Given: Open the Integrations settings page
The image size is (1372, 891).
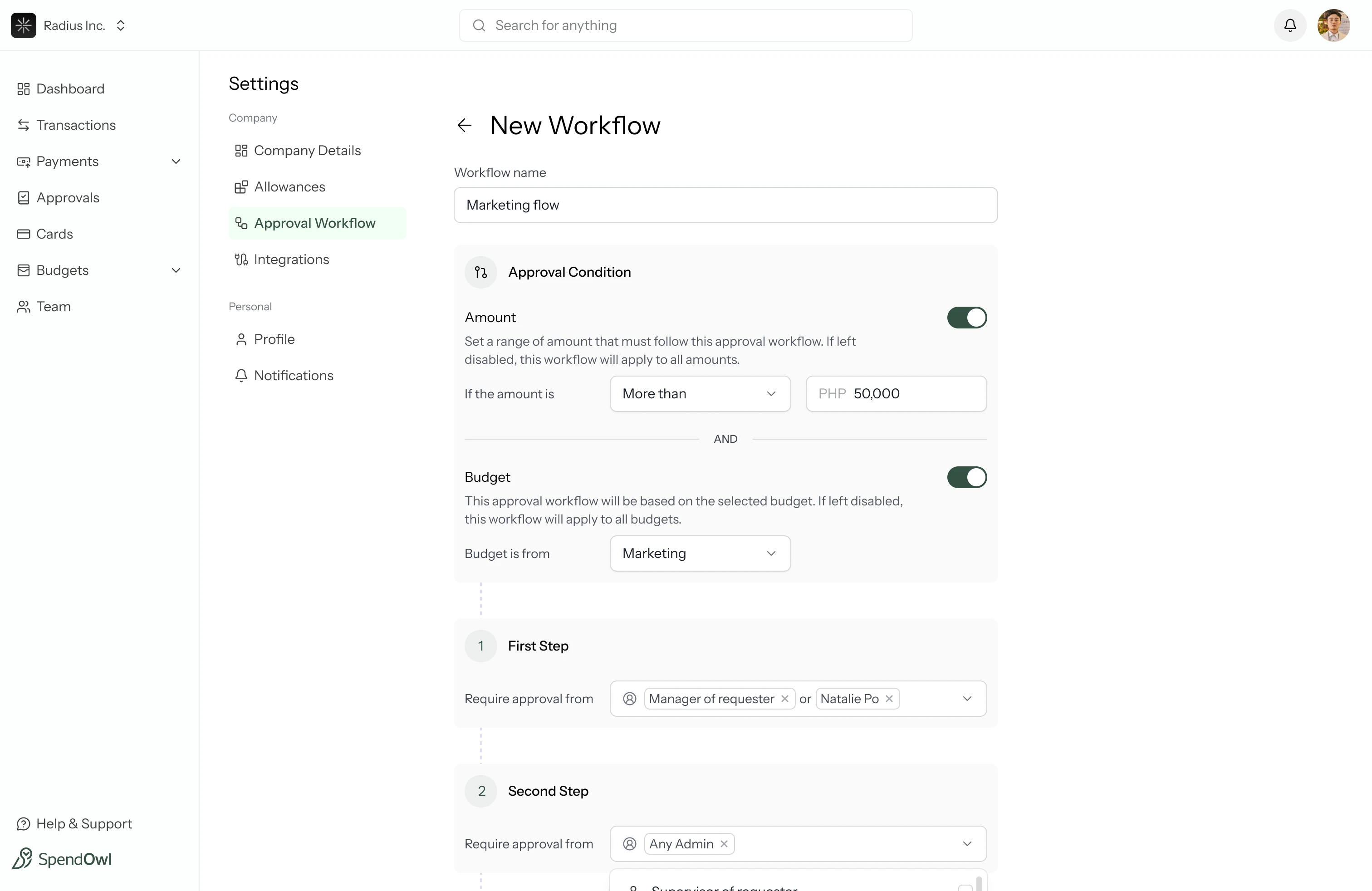Looking at the screenshot, I should point(290,259).
